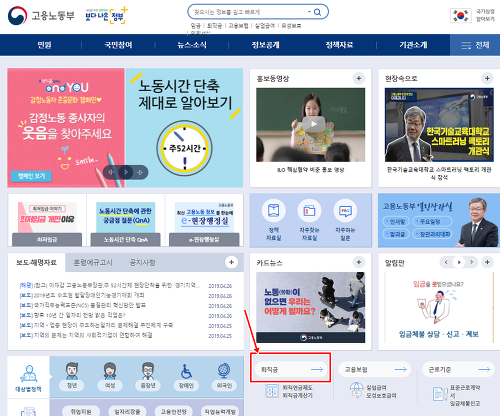The width and height of the screenshot is (500, 416).
Task: Open ILO 핵심협약 비준 홍보 영상 caption
Action: click(x=311, y=170)
